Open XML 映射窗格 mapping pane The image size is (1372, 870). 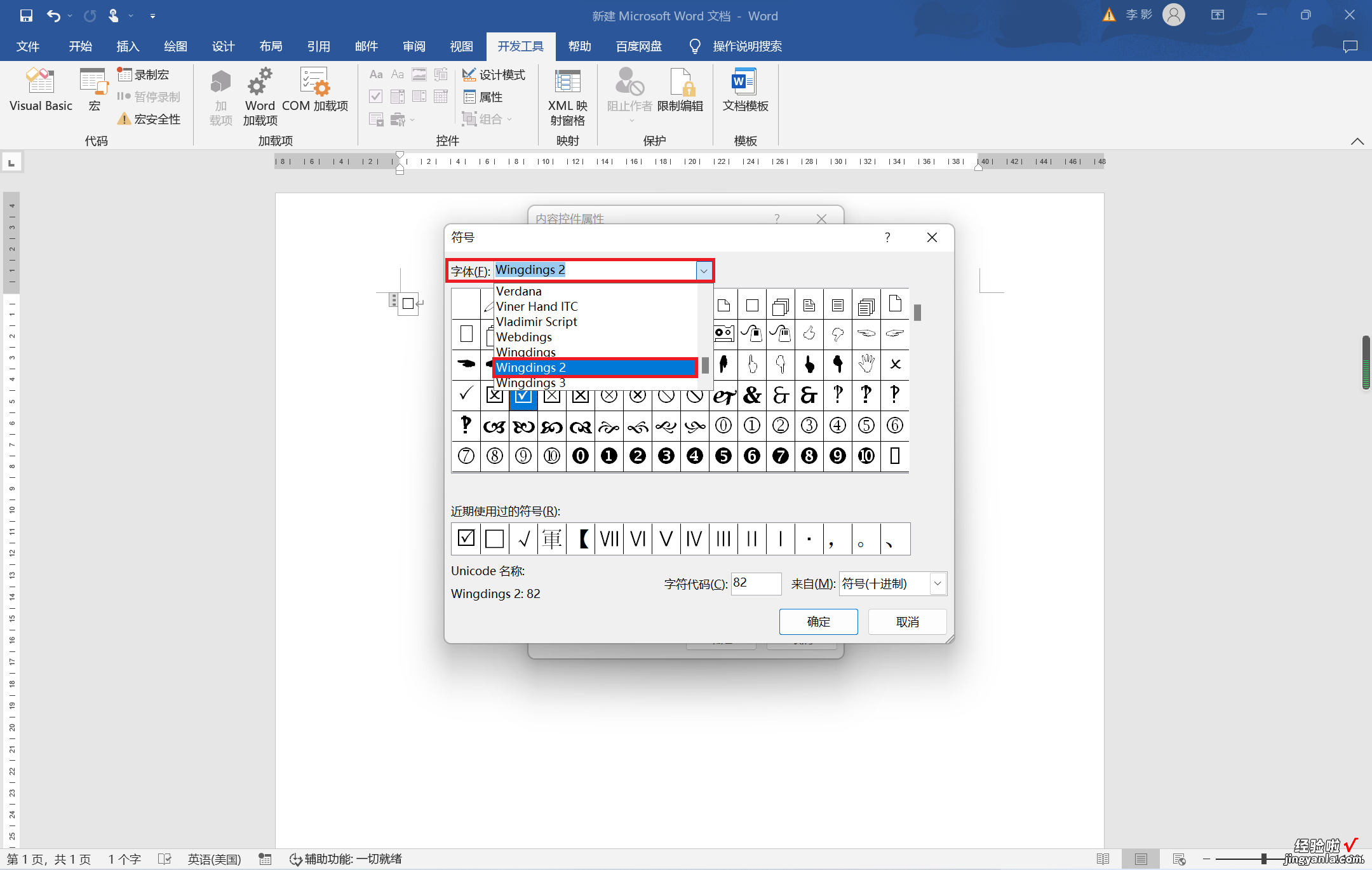568,97
